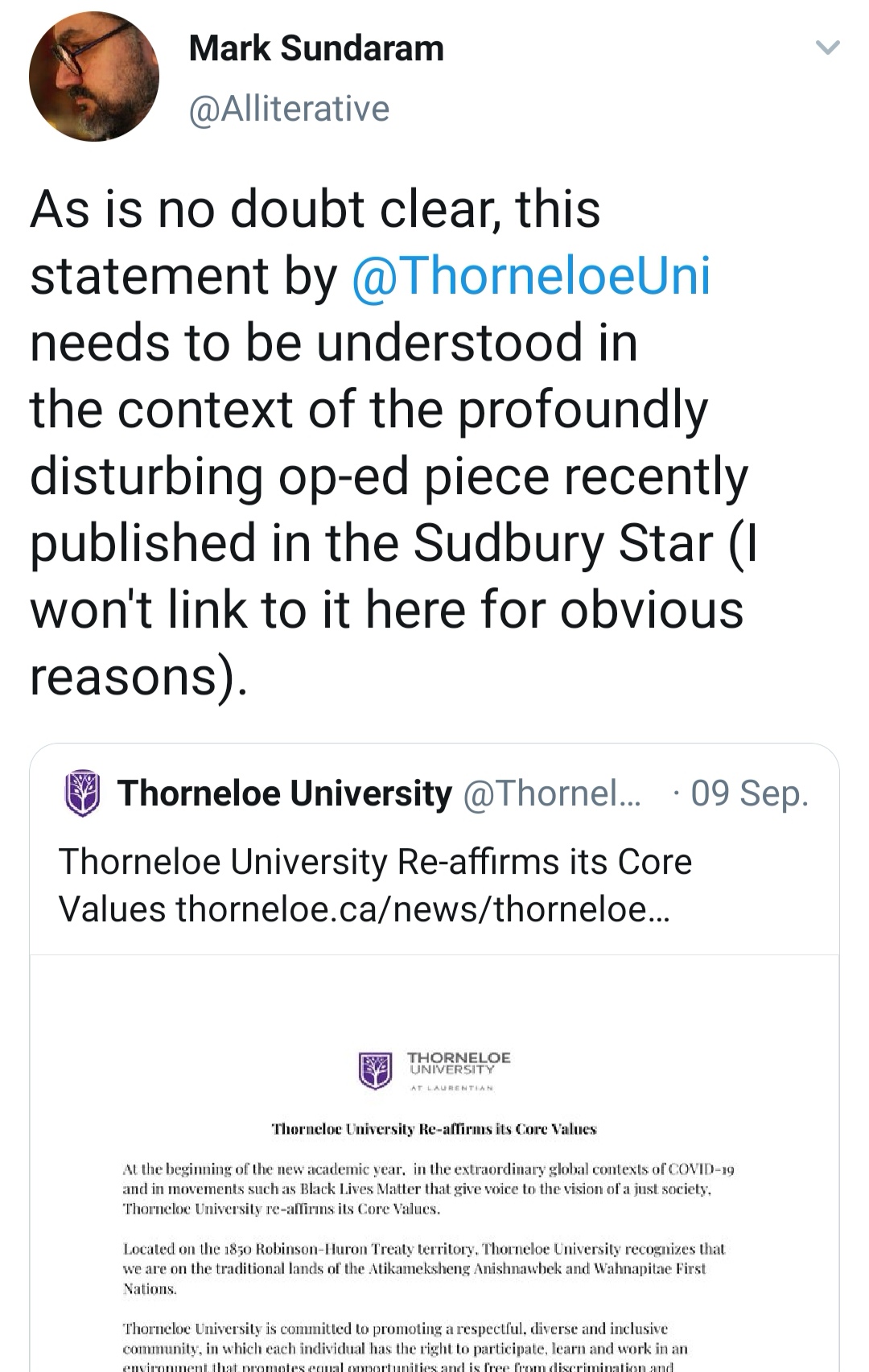The width and height of the screenshot is (869, 1372).
Task: Click the purple crest logo in the statement image
Action: 375,1069
